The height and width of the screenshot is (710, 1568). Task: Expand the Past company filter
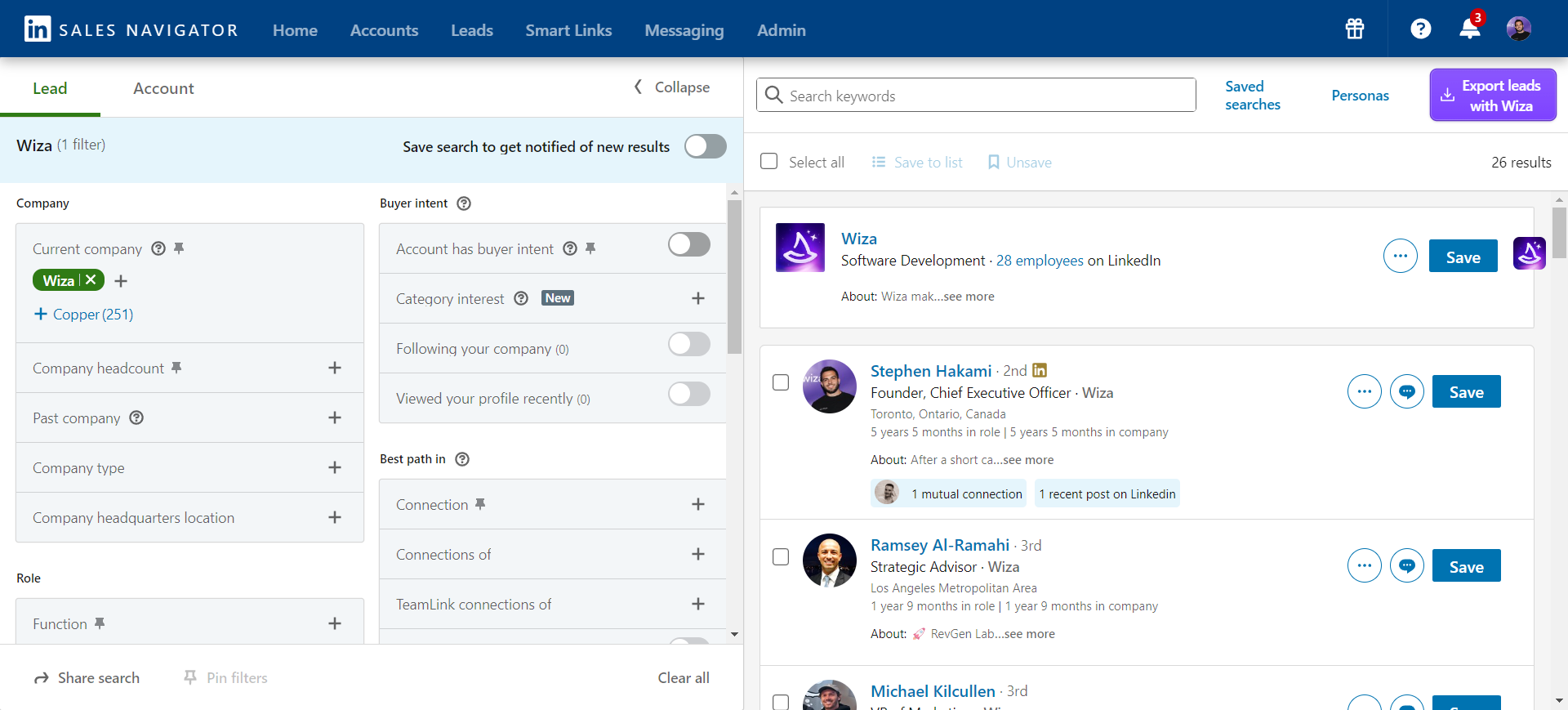click(335, 418)
